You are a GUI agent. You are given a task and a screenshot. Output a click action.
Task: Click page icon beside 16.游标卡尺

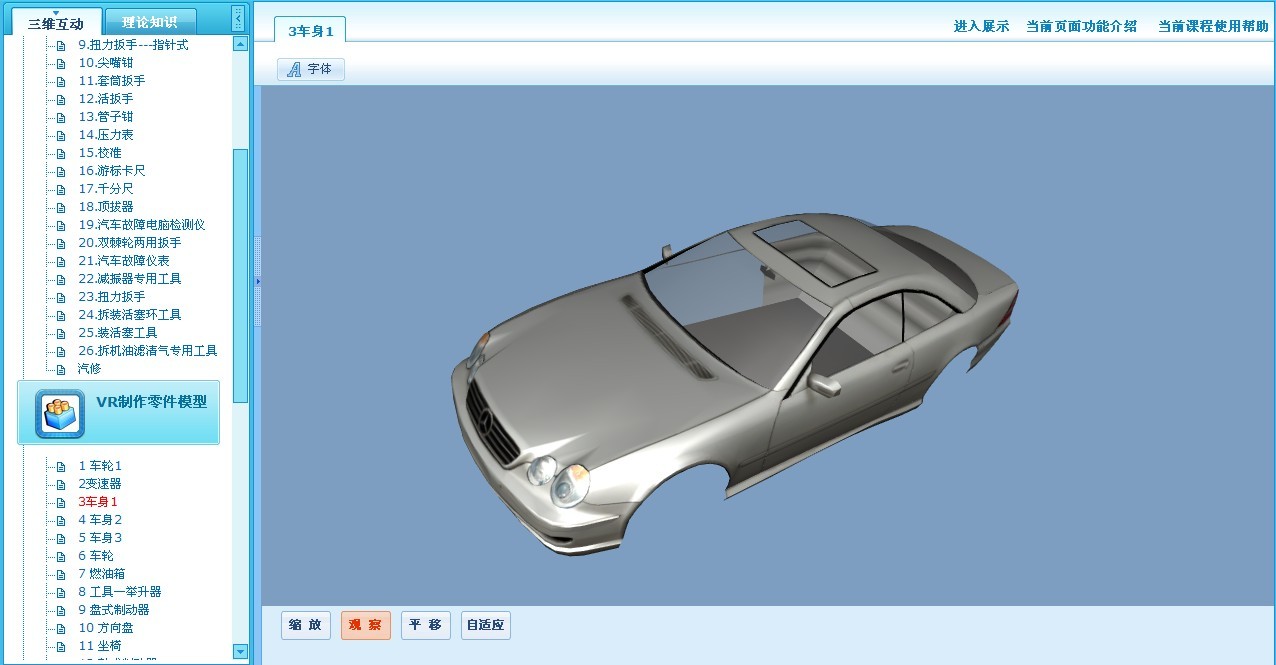point(62,171)
